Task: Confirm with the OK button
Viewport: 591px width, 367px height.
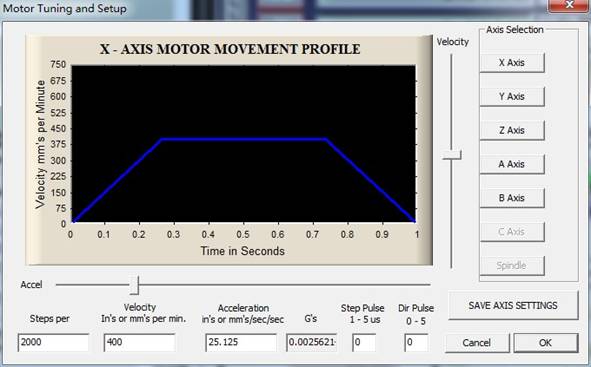Action: click(545, 343)
